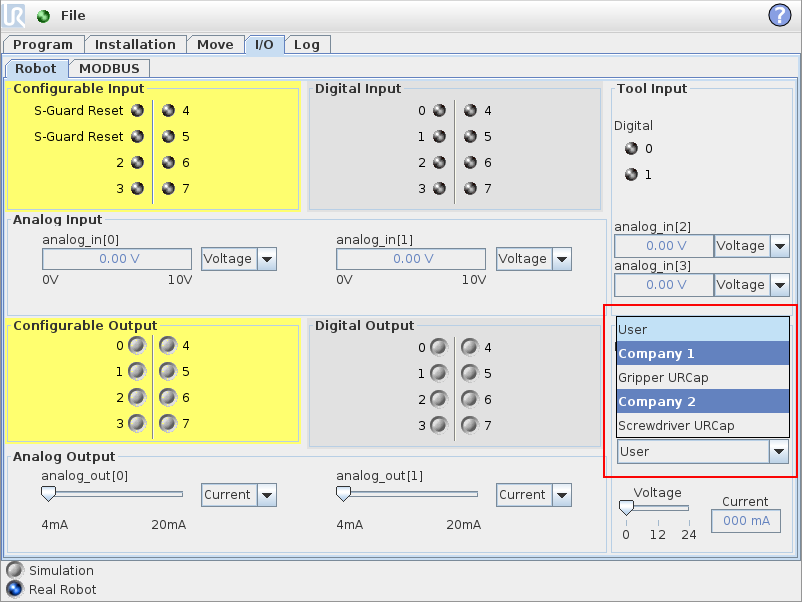802x602 pixels.
Task: Click Digital Input indicator 4
Action: click(470, 111)
